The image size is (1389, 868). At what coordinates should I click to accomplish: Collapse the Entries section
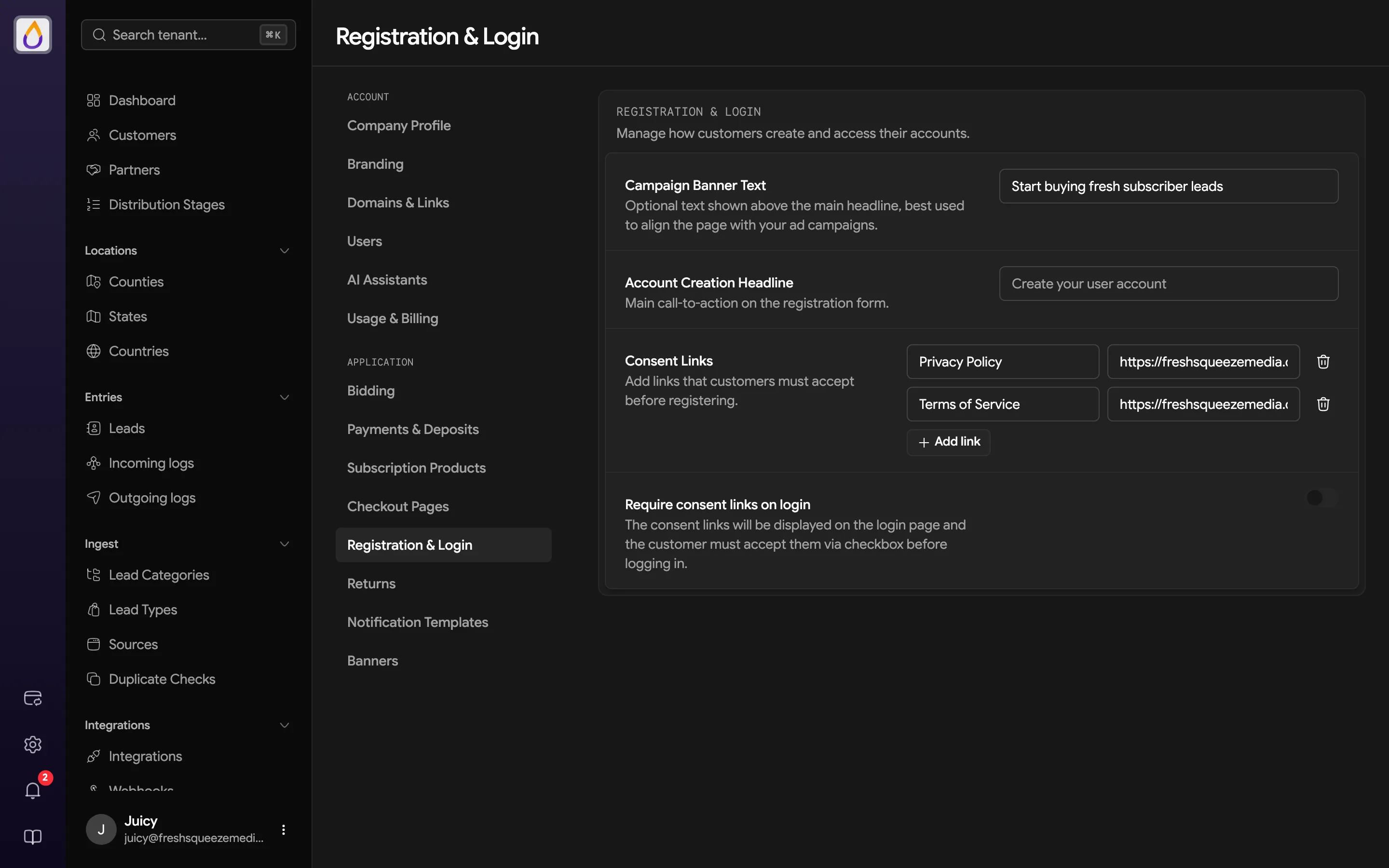coord(284,397)
